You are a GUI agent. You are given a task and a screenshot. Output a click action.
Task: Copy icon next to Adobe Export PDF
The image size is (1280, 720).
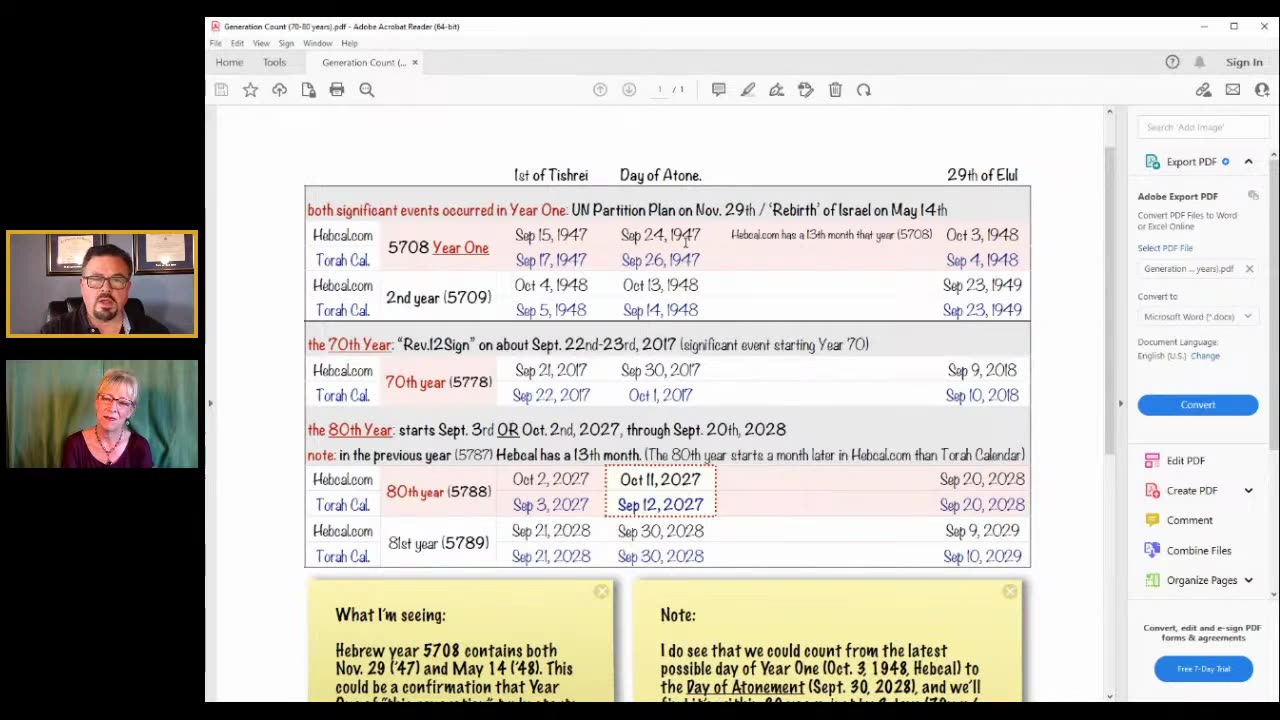(1253, 196)
